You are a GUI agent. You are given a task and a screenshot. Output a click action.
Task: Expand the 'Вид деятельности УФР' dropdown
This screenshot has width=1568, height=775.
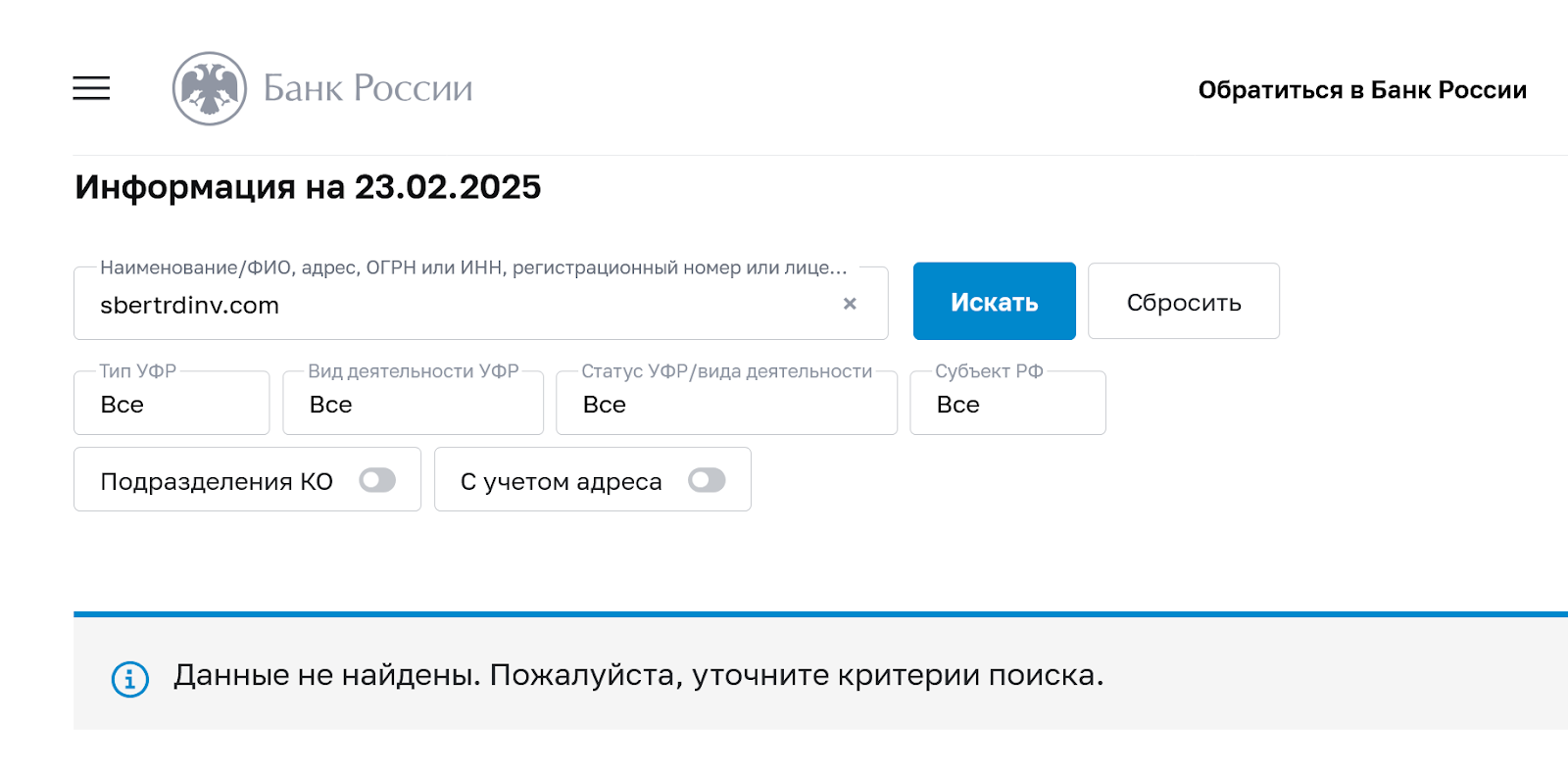point(413,404)
